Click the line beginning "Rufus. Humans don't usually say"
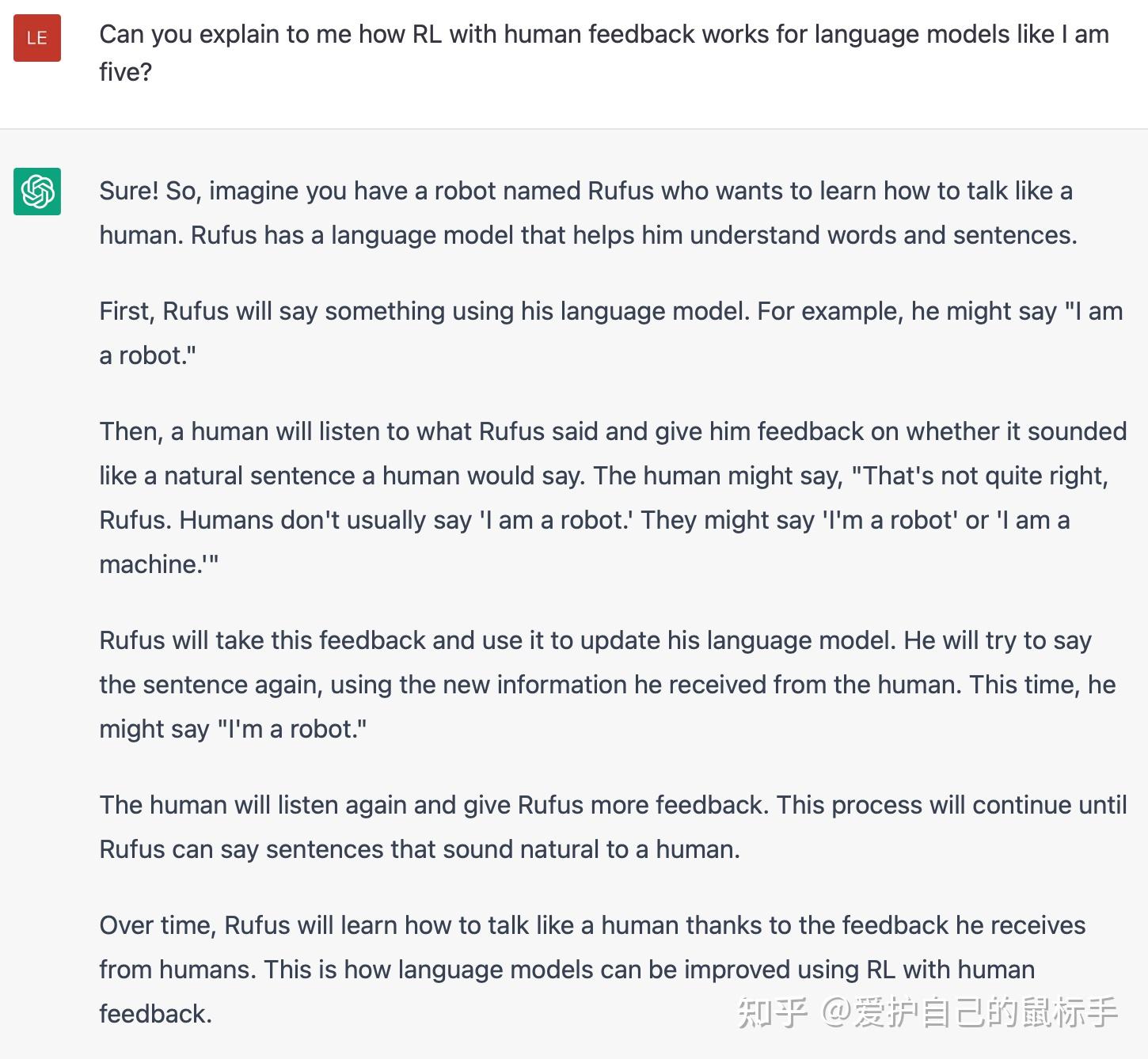This screenshot has height=1059, width=1148. [x=584, y=520]
